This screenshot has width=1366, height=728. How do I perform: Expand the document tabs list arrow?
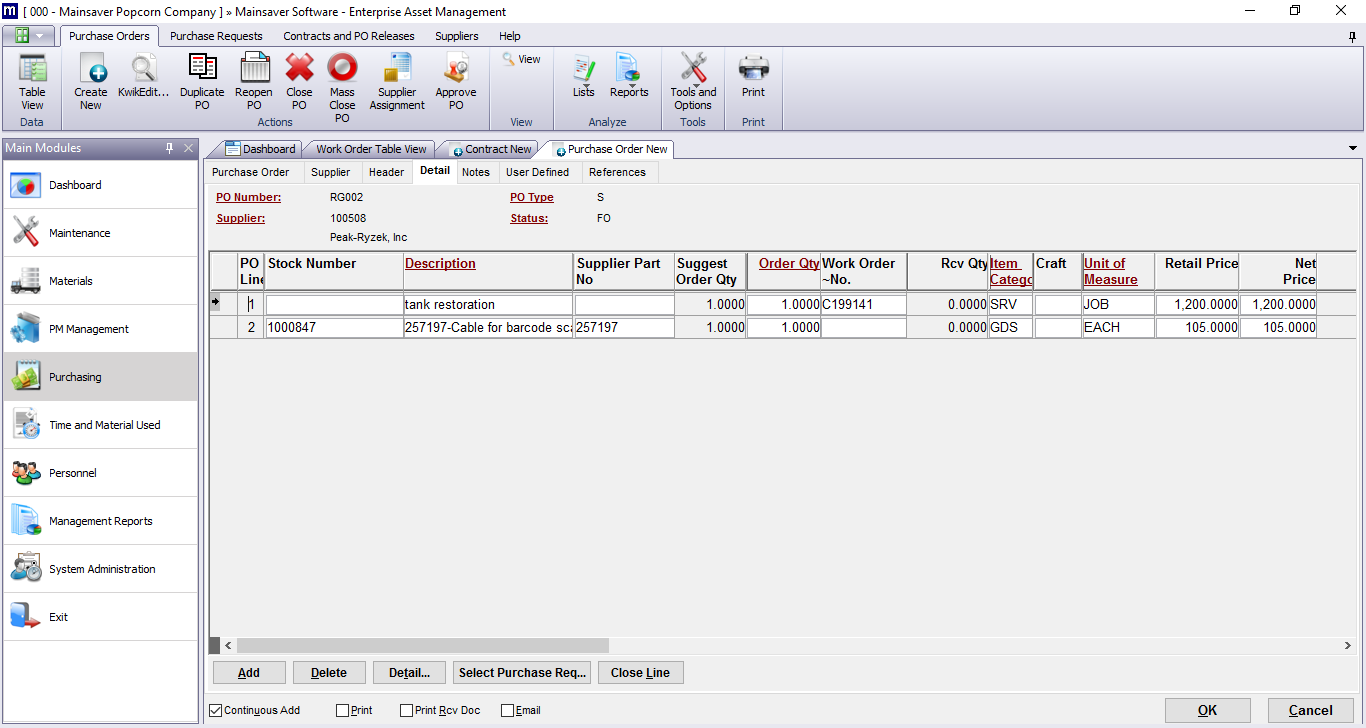1353,149
